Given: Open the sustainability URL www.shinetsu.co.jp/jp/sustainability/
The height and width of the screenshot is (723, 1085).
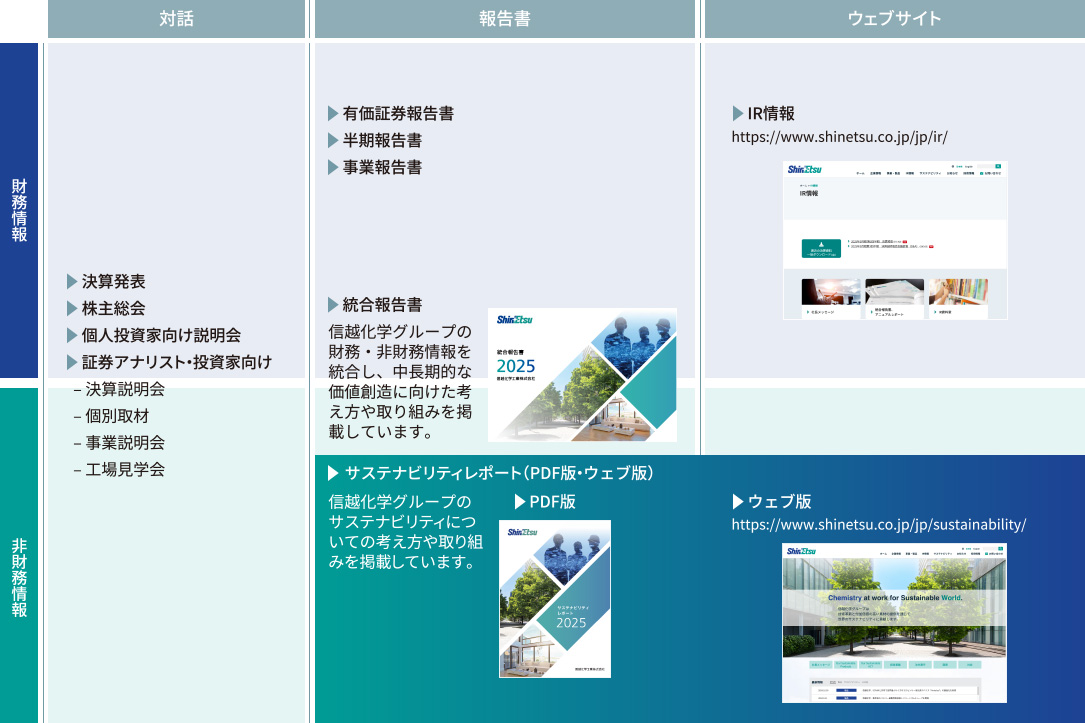Looking at the screenshot, I should [879, 524].
